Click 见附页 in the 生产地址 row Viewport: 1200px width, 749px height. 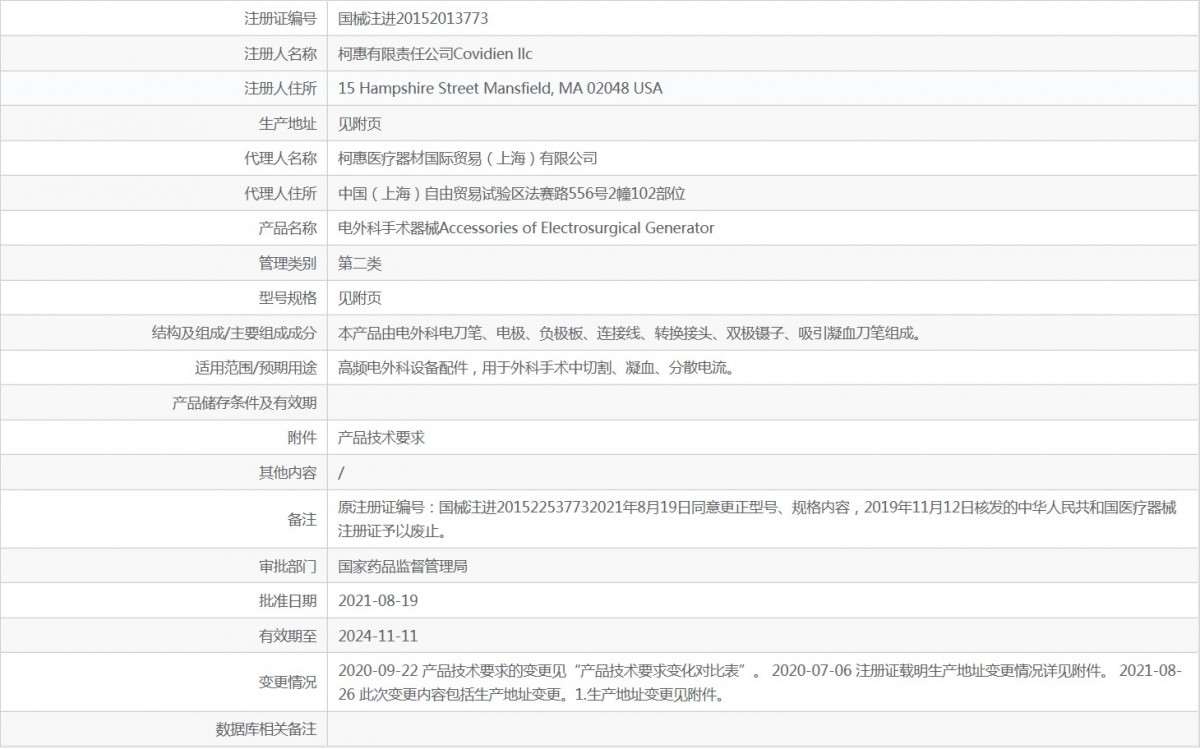(360, 123)
